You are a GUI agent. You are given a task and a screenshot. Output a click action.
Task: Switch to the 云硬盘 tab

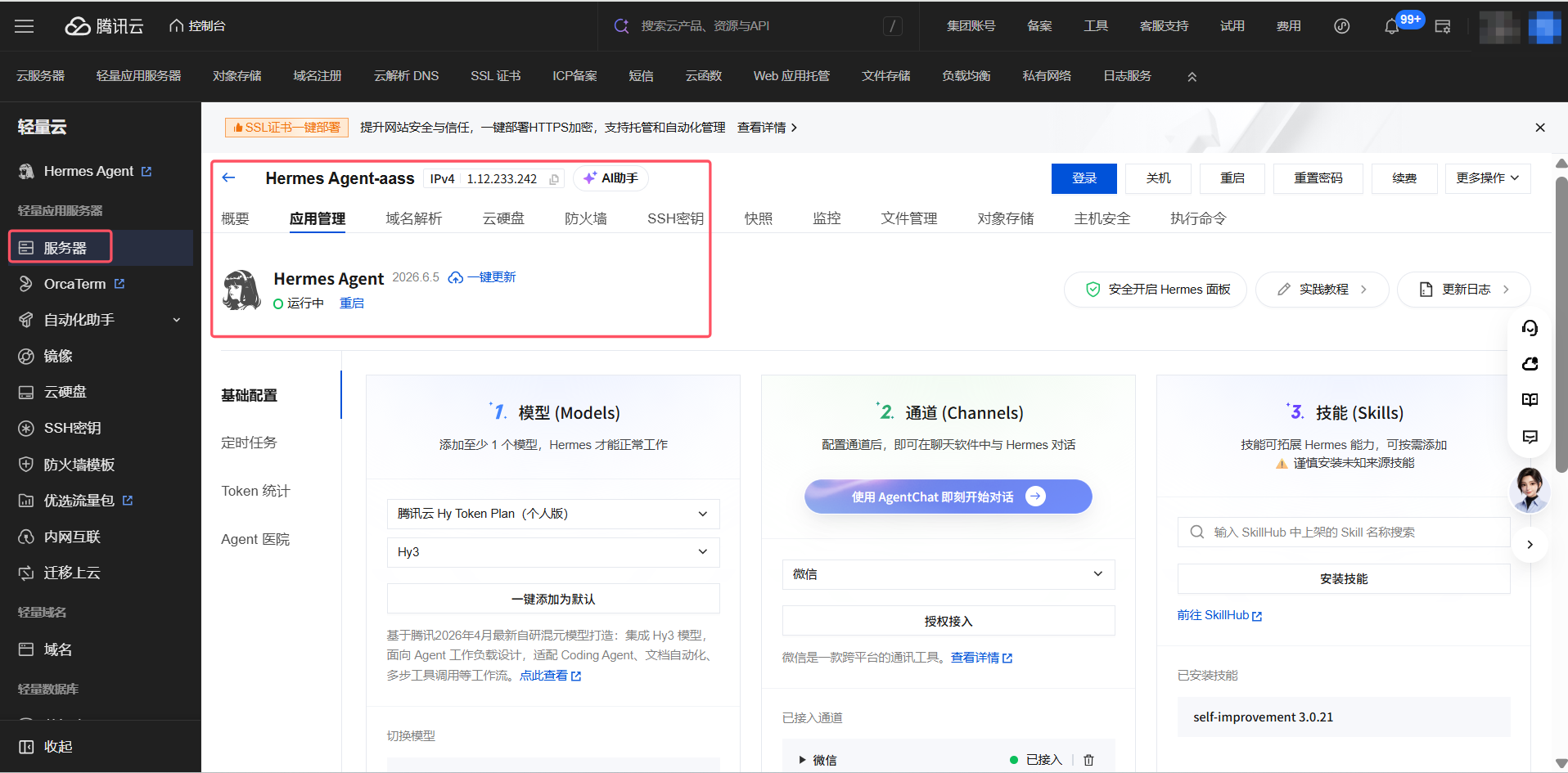coord(503,218)
